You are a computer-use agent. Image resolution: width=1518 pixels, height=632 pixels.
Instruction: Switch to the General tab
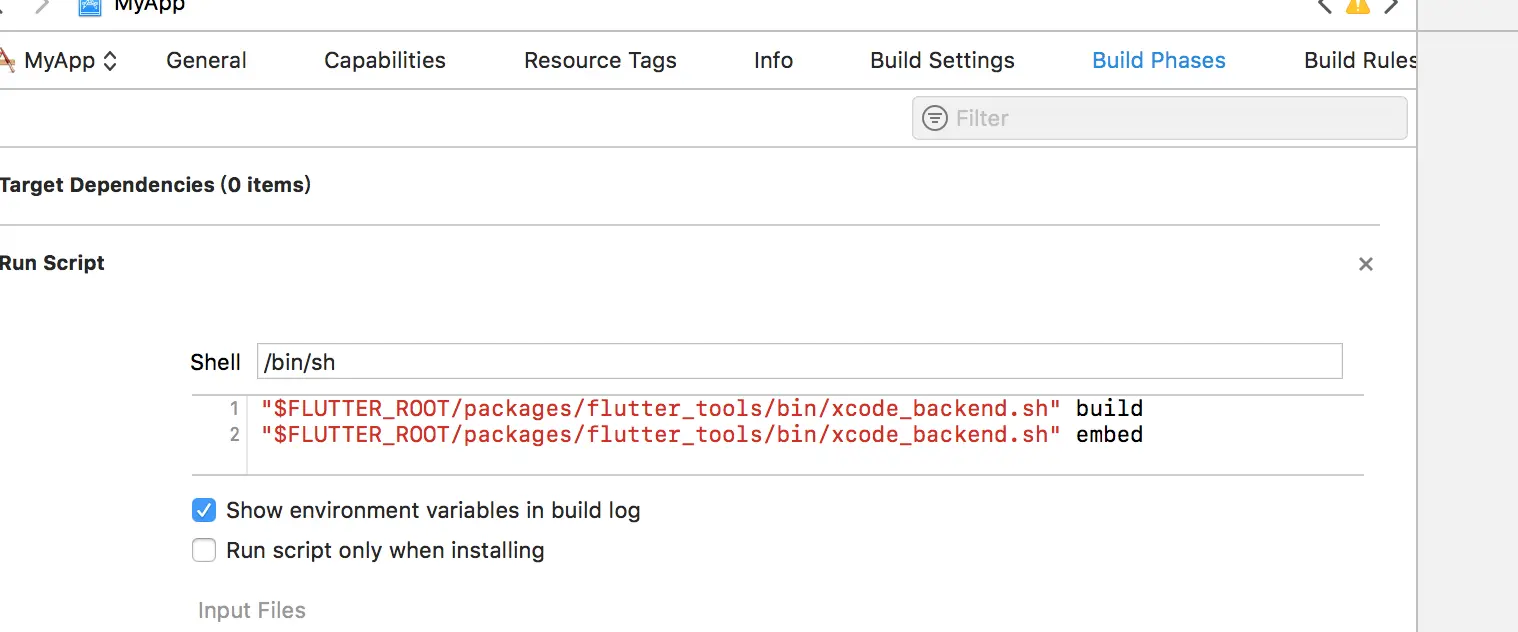click(206, 61)
